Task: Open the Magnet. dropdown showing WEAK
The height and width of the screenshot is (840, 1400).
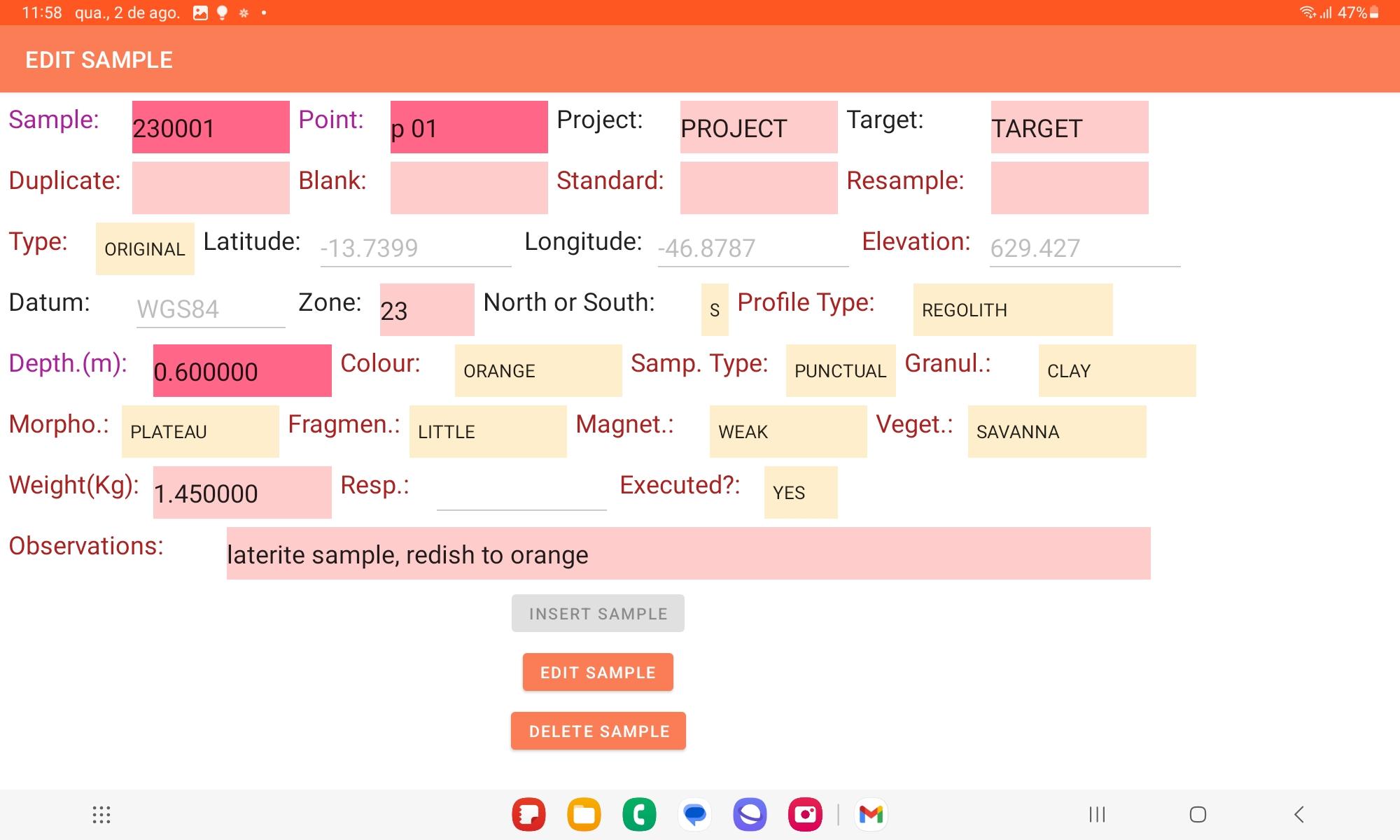Action: point(788,431)
